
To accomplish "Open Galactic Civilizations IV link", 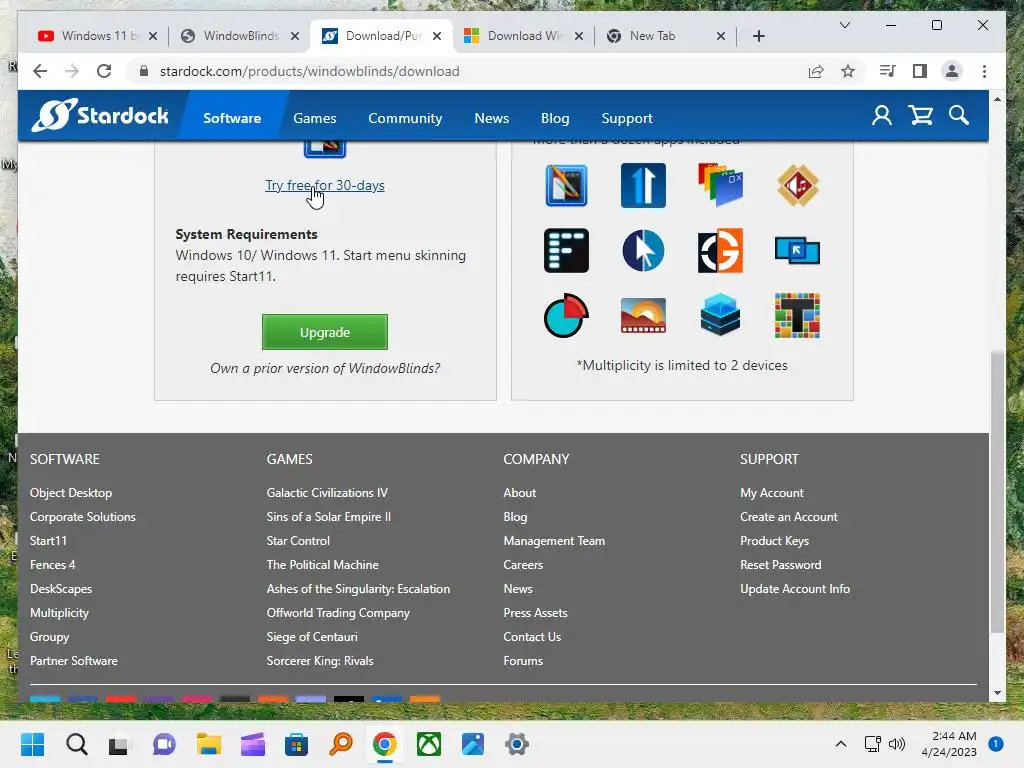I will coord(327,493).
